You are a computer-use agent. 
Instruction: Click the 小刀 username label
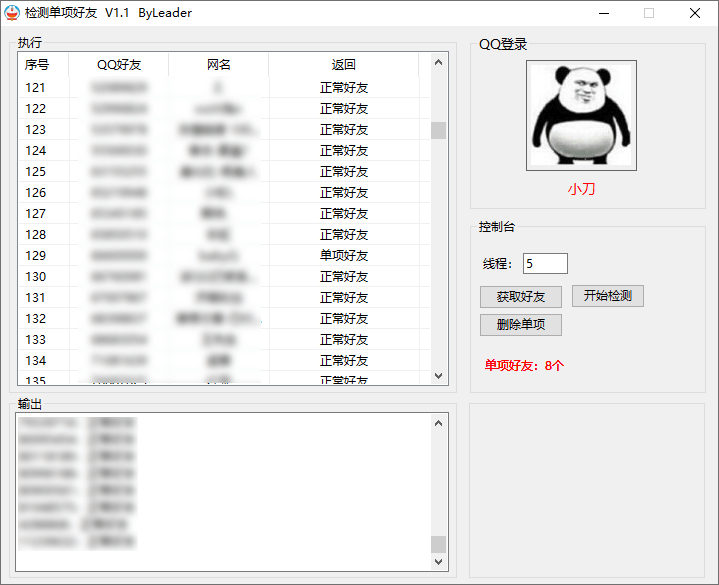[581, 189]
